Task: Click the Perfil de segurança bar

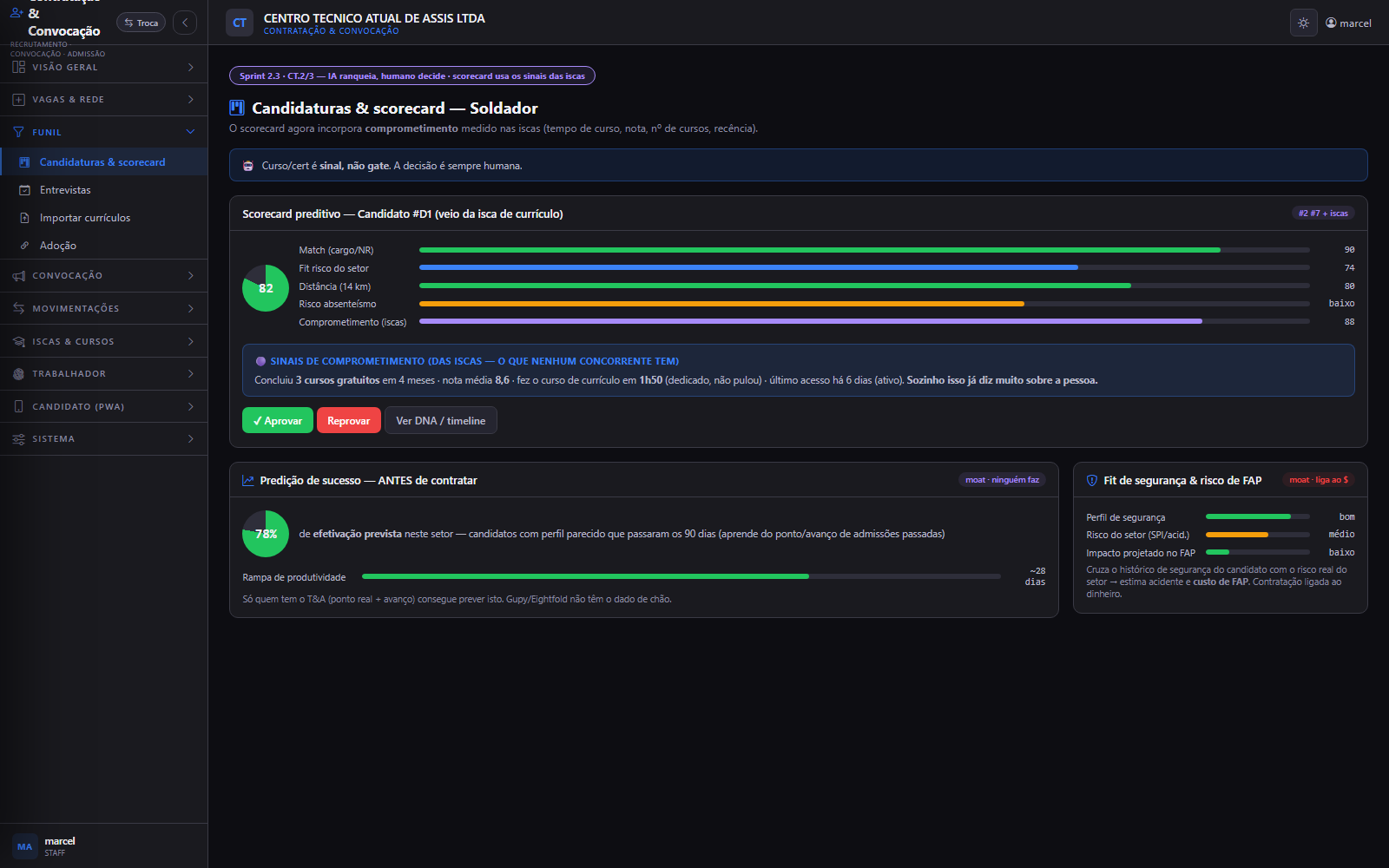Action: tap(1258, 516)
